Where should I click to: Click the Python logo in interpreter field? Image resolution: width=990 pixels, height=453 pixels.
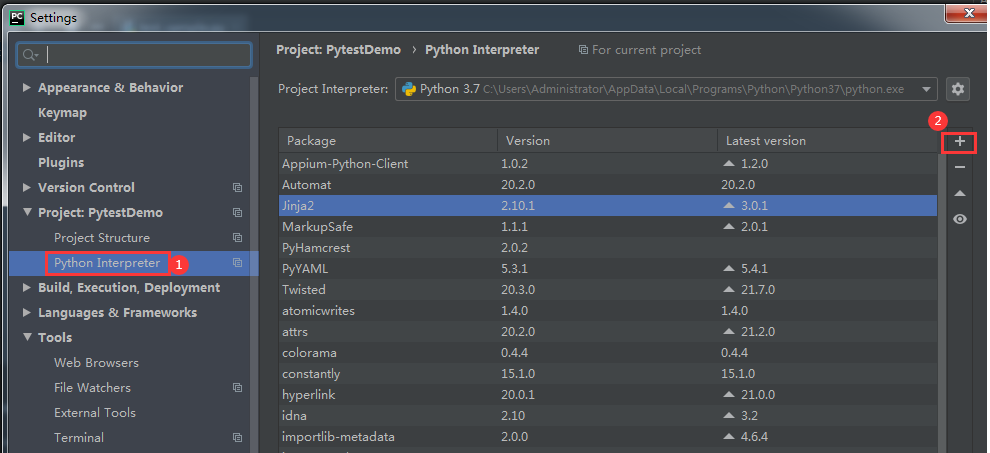click(x=409, y=89)
